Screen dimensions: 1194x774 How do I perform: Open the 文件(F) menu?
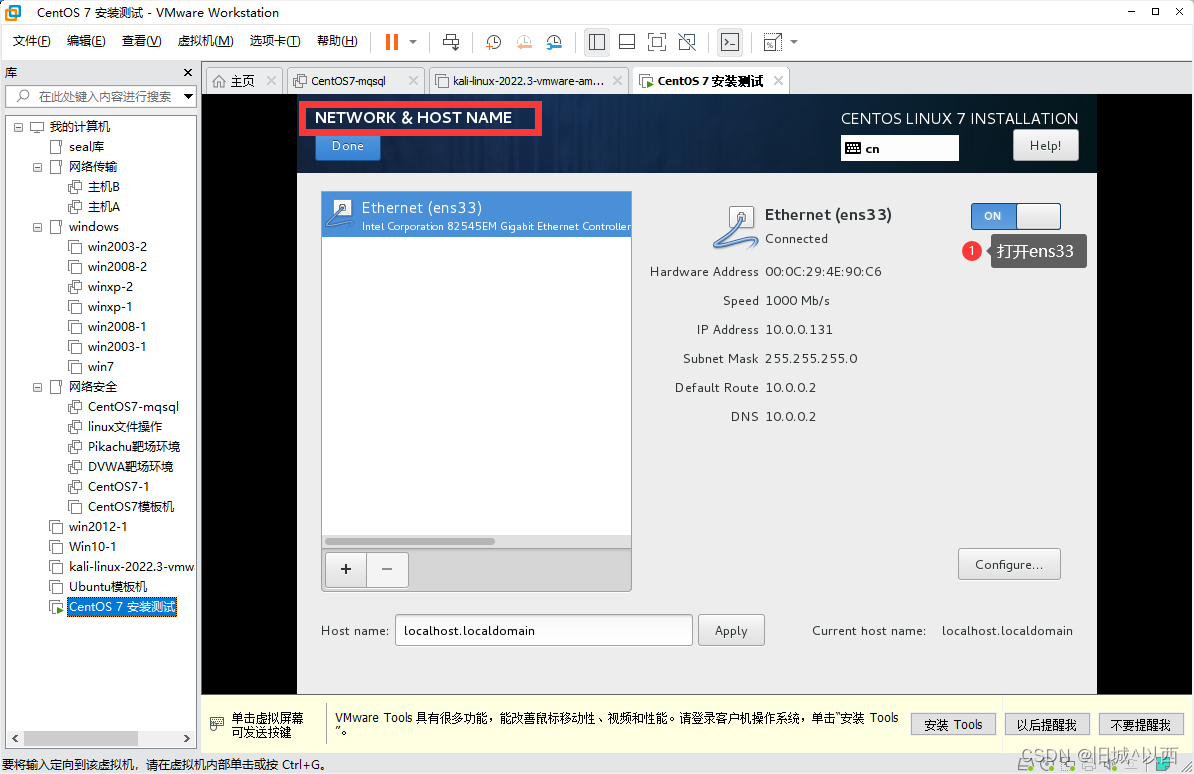point(31,41)
